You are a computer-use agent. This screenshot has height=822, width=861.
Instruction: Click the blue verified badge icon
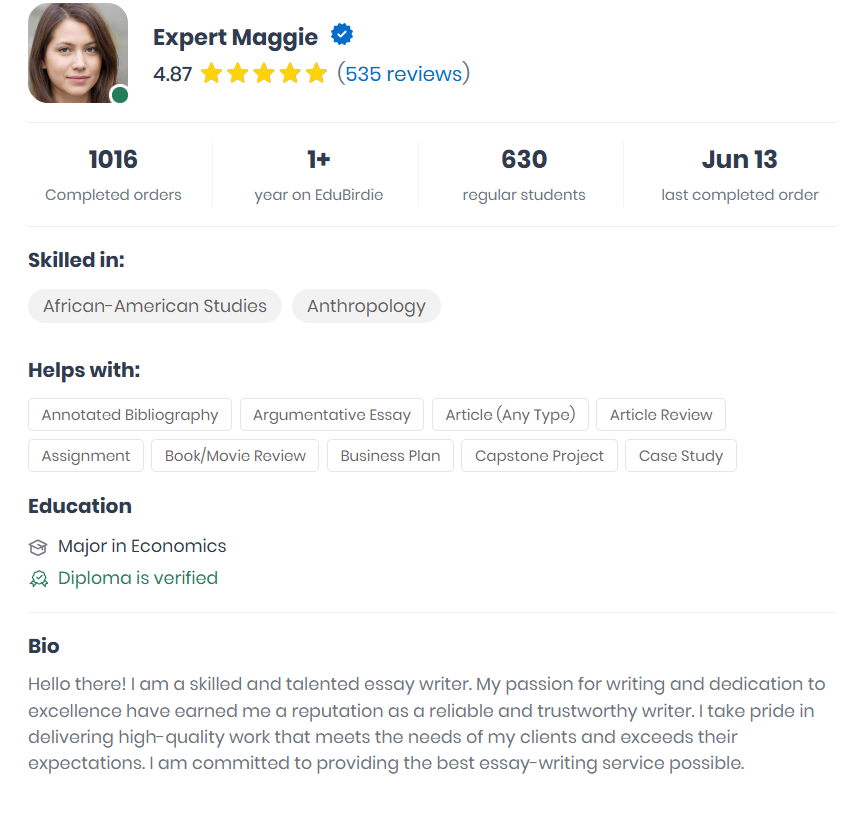pyautogui.click(x=342, y=36)
